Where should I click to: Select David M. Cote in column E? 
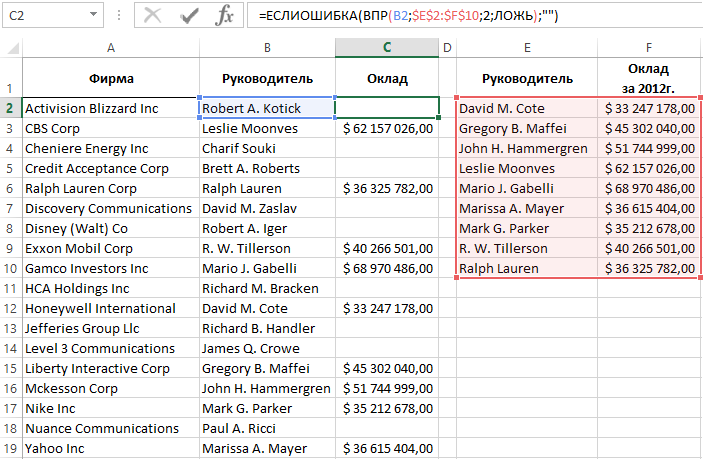coord(527,108)
